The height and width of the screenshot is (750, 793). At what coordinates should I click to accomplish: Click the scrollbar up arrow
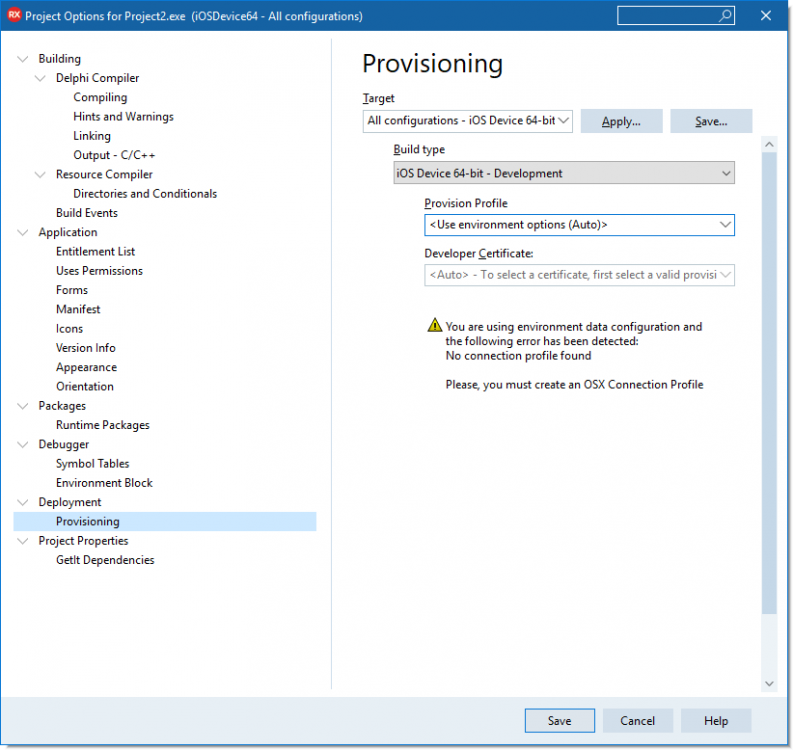(769, 145)
